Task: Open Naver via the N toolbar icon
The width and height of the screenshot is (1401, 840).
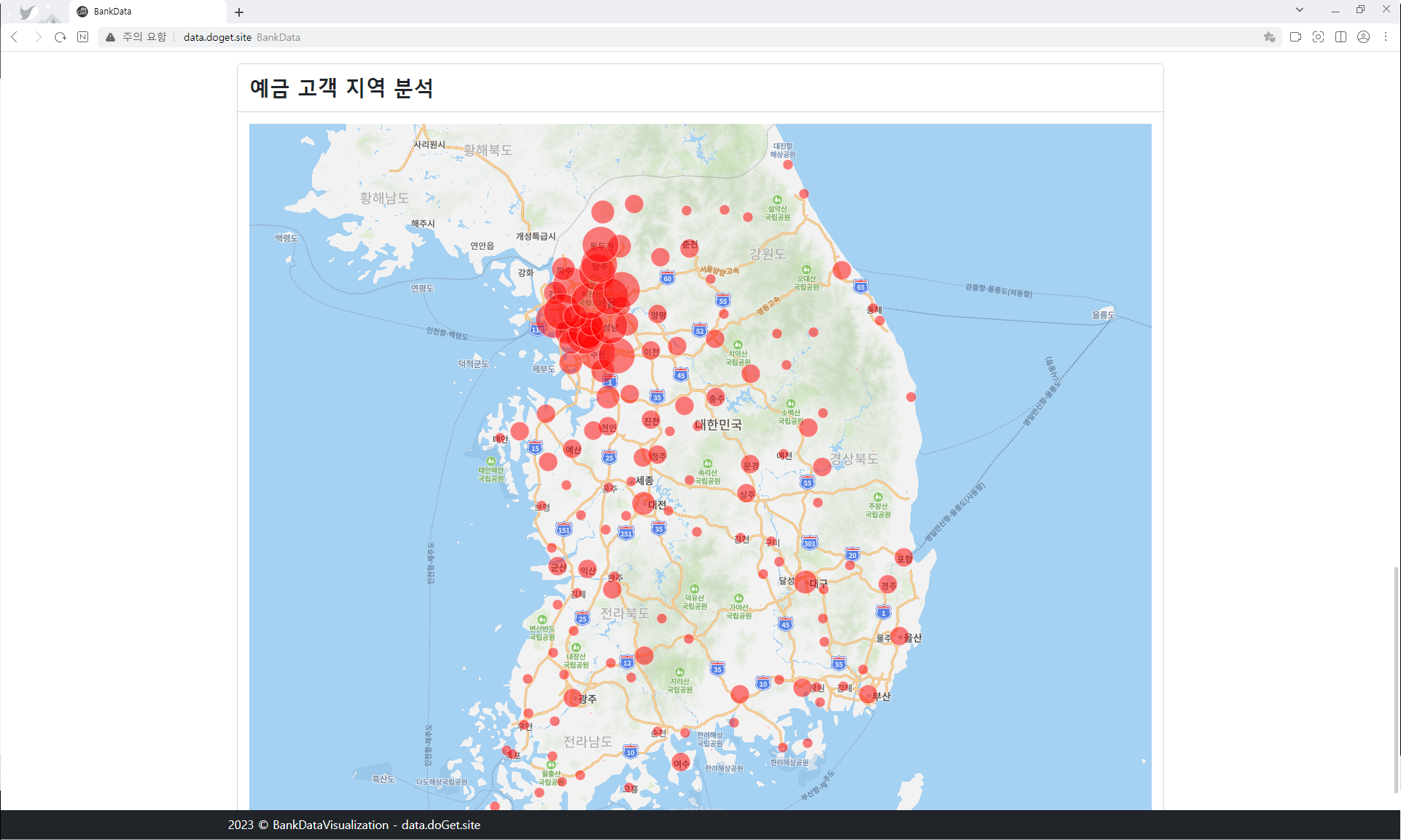Action: (x=82, y=37)
